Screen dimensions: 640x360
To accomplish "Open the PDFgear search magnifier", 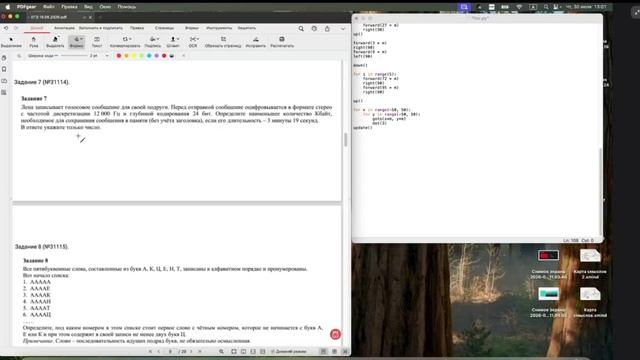I will 301,29.
